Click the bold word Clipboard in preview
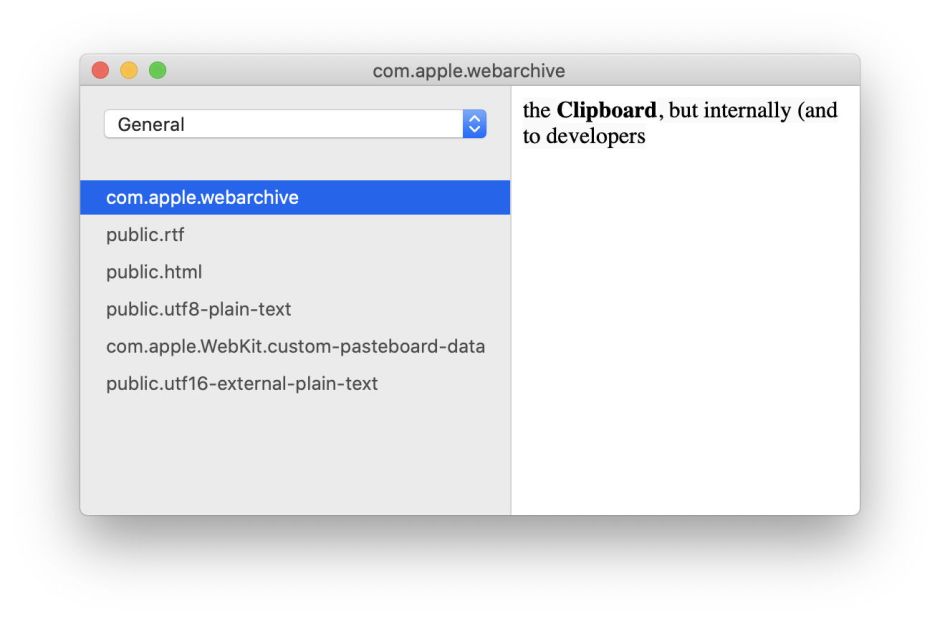The height and width of the screenshot is (621, 940). tap(606, 111)
